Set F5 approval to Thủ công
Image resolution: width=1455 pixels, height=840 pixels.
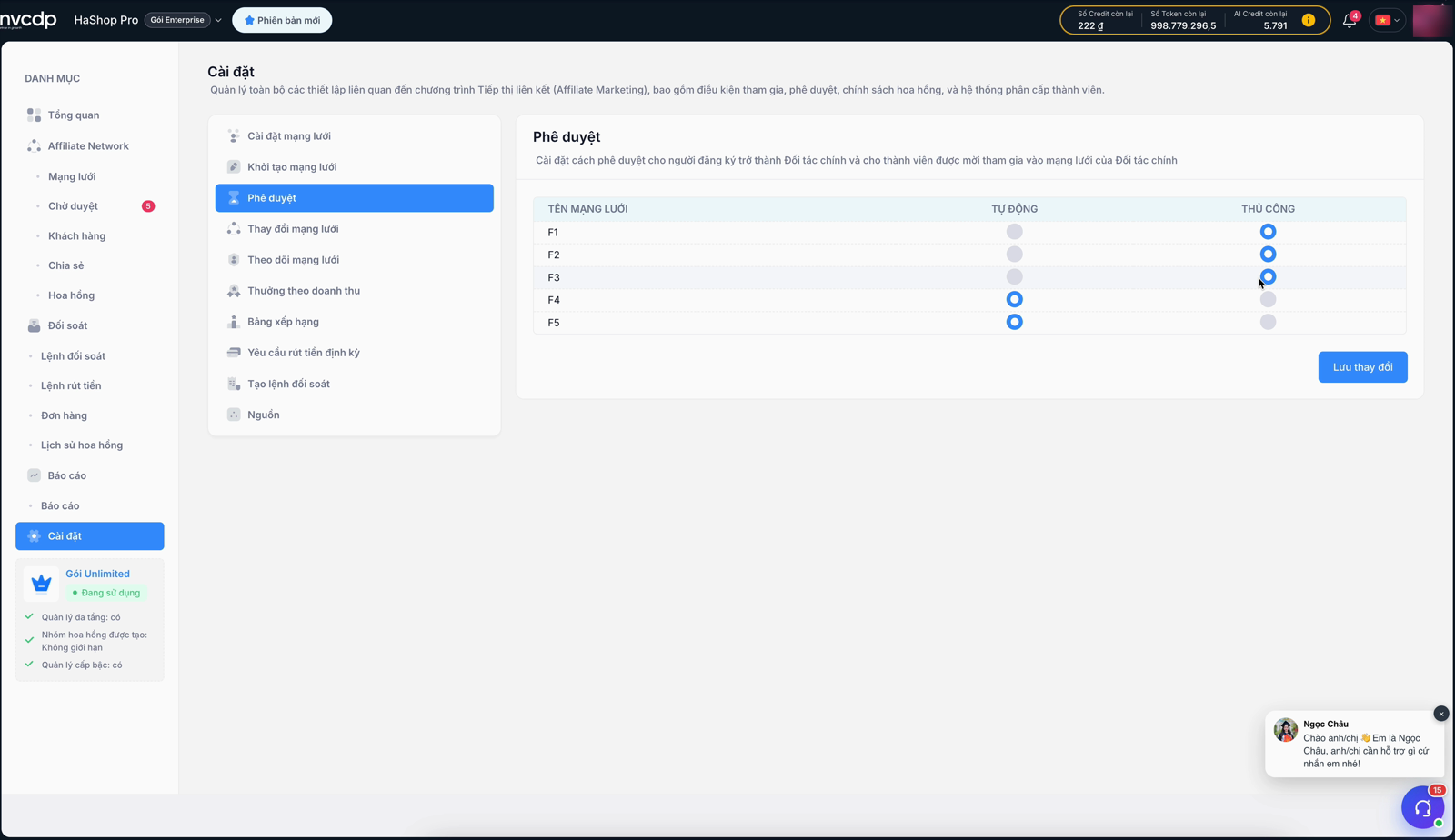click(x=1268, y=322)
